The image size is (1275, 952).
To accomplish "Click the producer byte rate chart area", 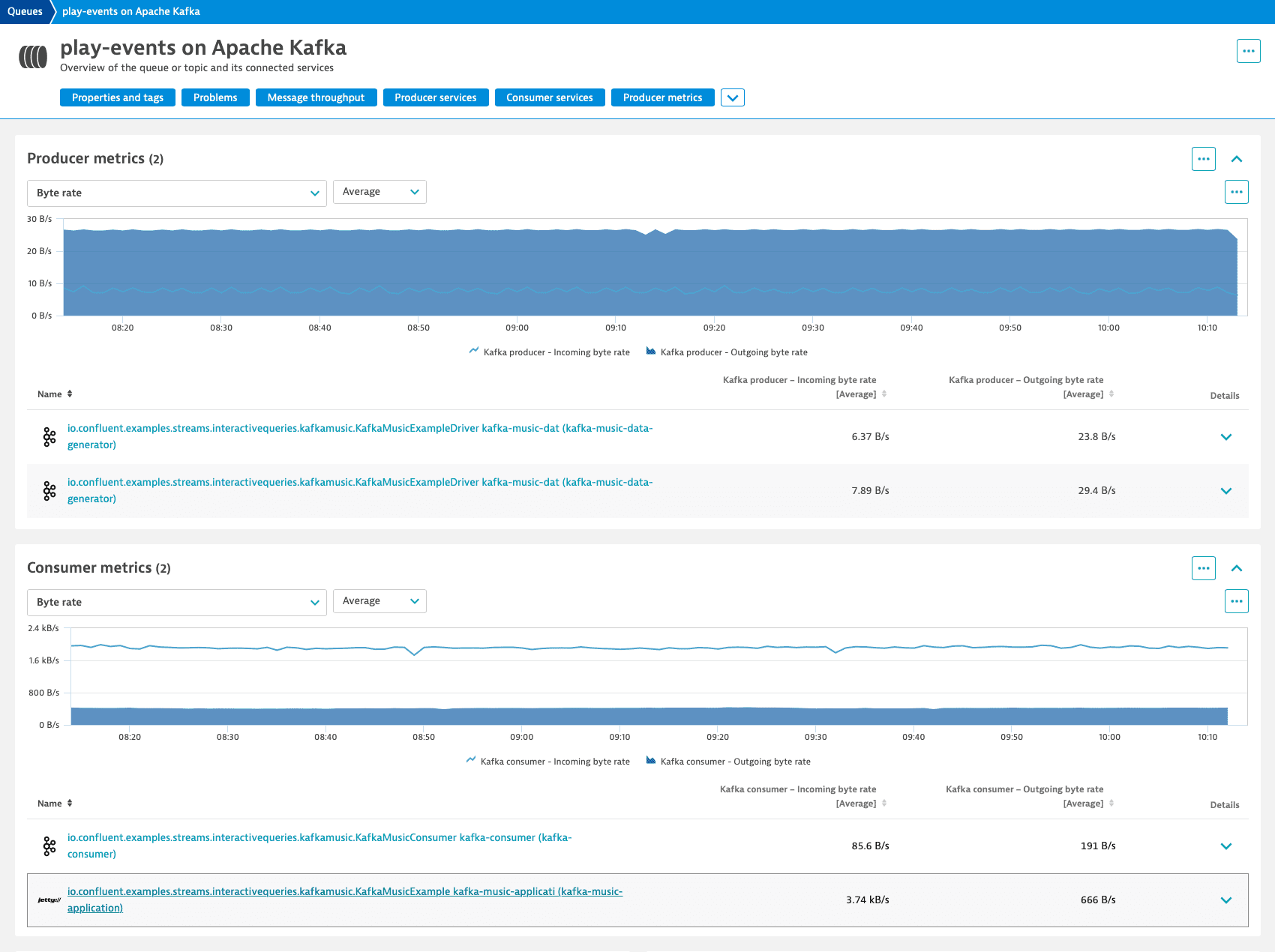I will coord(655,267).
